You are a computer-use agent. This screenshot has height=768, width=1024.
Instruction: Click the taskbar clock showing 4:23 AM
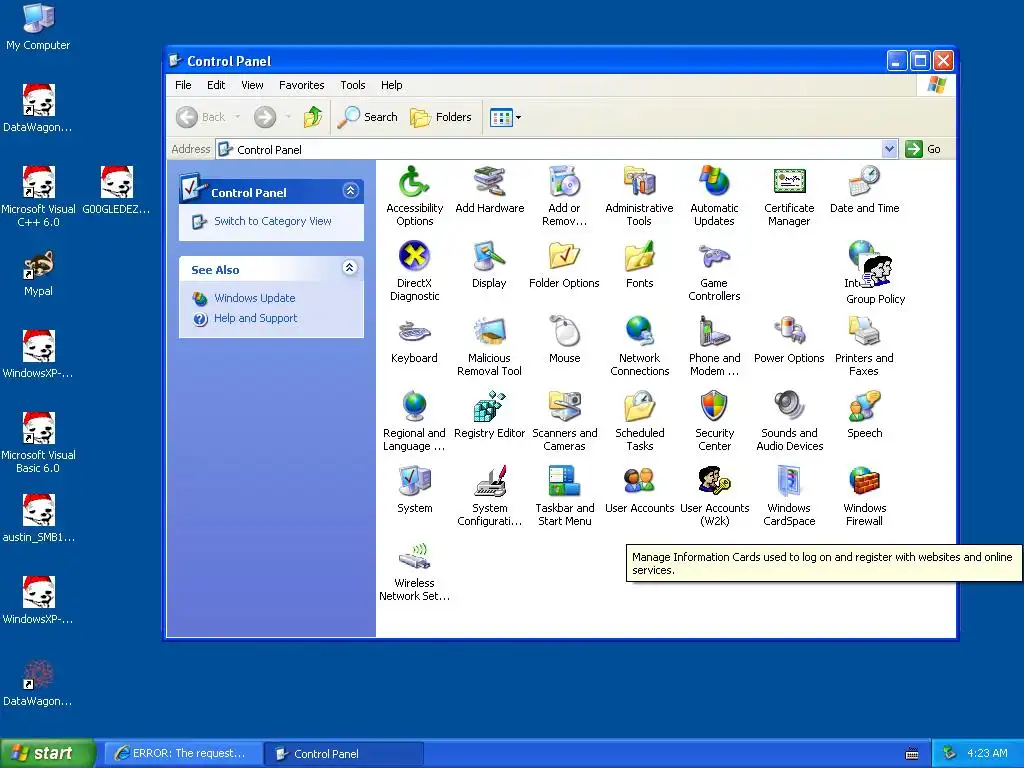click(987, 754)
